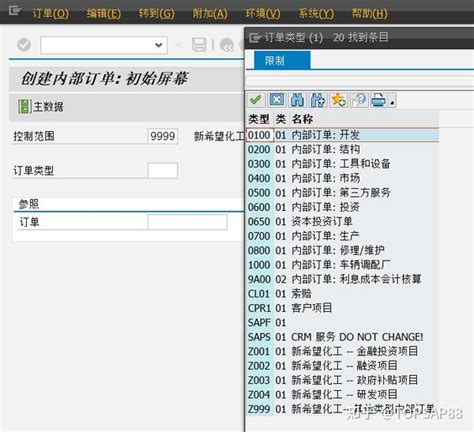This screenshot has height=432, width=474.
Task: Open the 环境(V) menu
Action: [263, 14]
